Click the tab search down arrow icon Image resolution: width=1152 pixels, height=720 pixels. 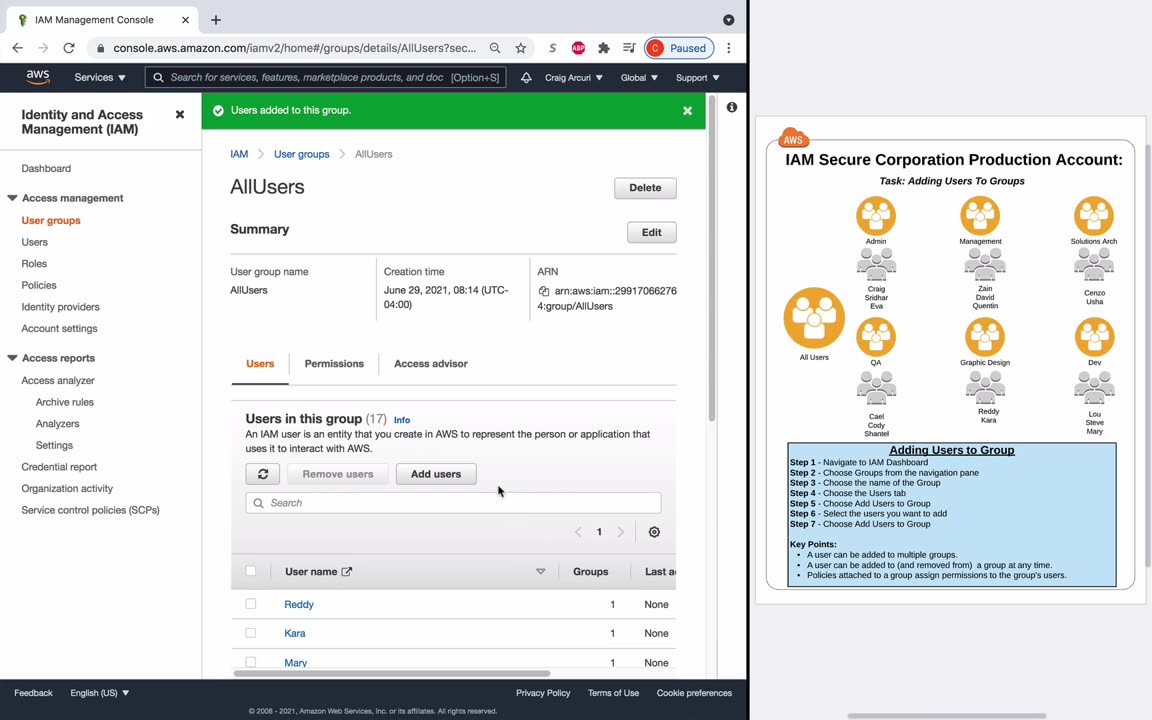(x=729, y=20)
